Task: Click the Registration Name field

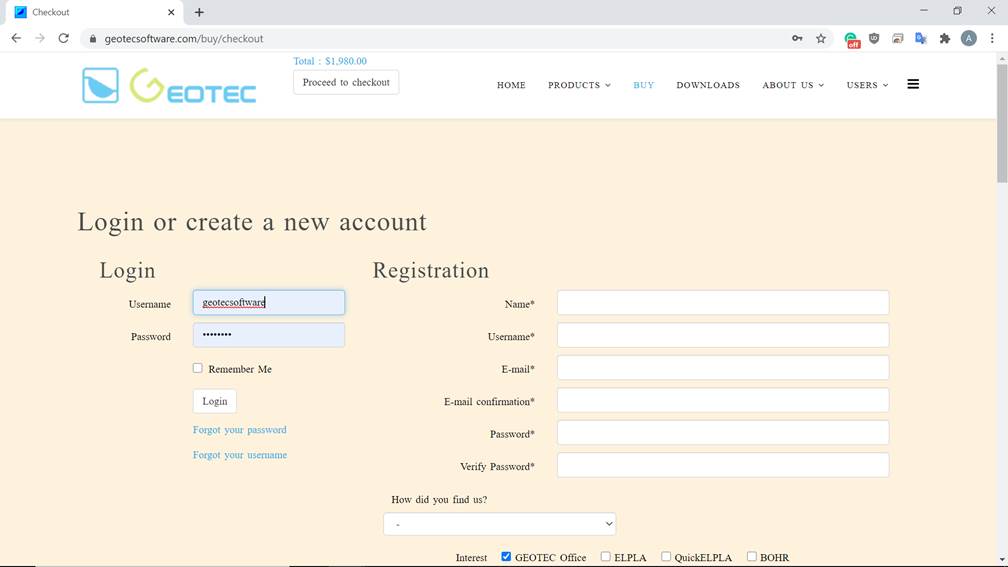Action: [723, 303]
